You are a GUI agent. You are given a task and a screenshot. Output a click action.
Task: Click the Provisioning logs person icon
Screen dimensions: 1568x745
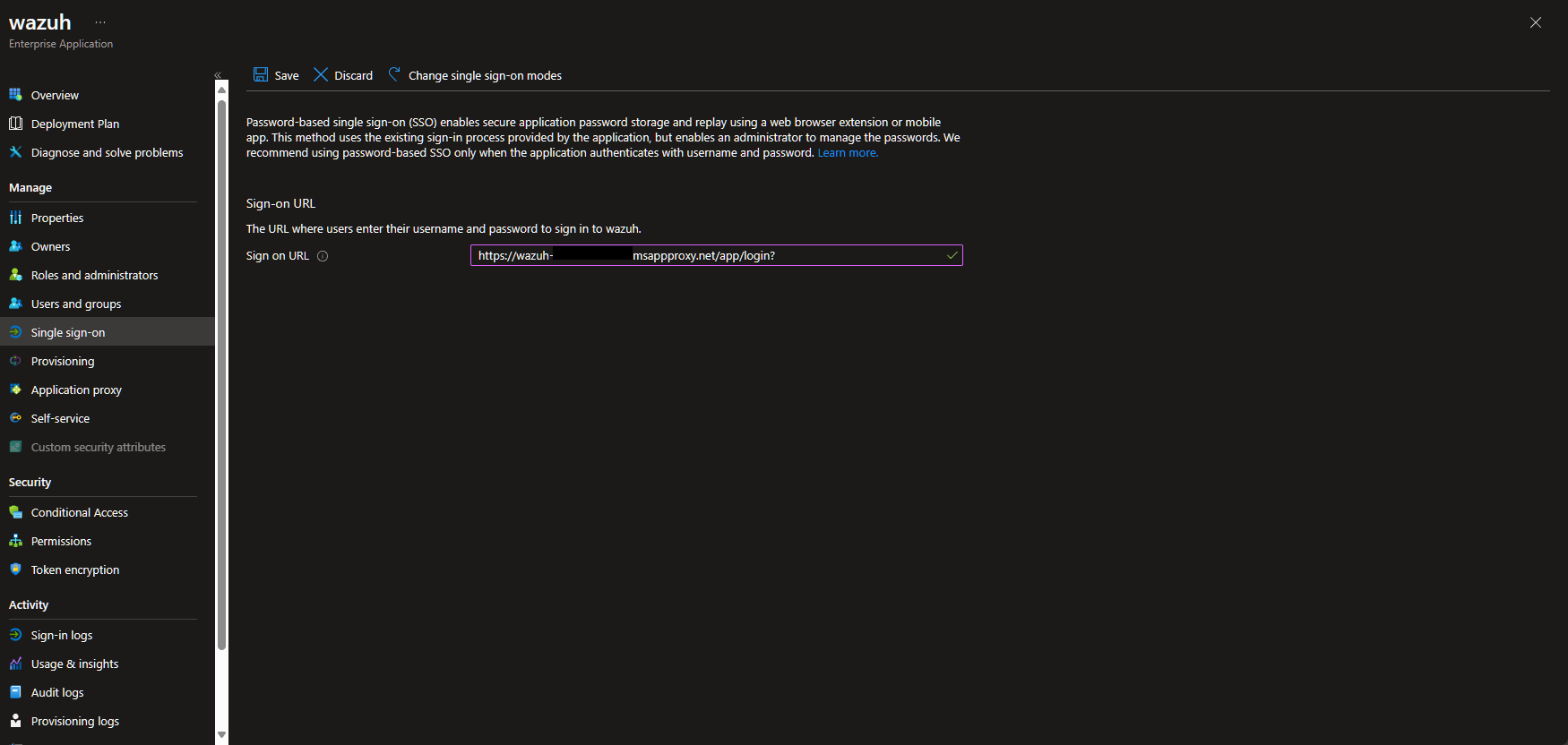(15, 721)
